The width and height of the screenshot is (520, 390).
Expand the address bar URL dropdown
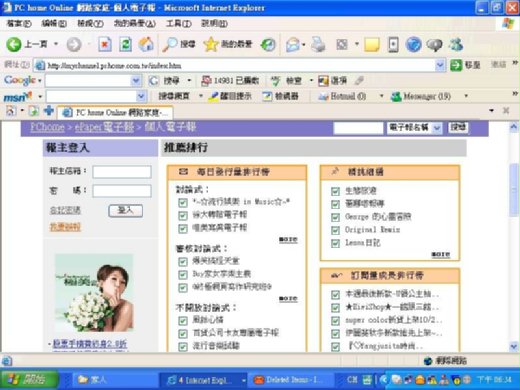pos(440,65)
